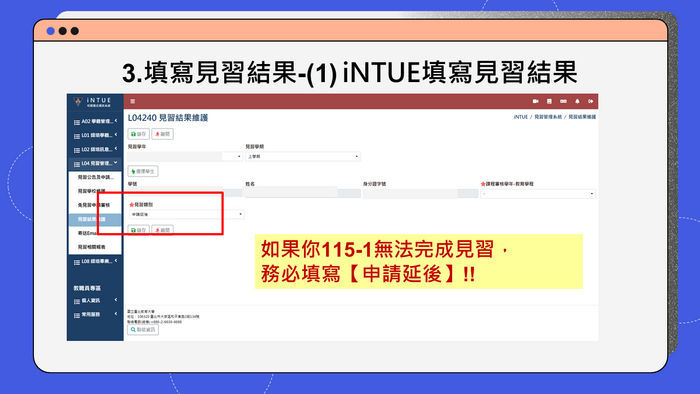Click the blue dot in slide window header
Screen dimensions: 700x394
[50, 31]
